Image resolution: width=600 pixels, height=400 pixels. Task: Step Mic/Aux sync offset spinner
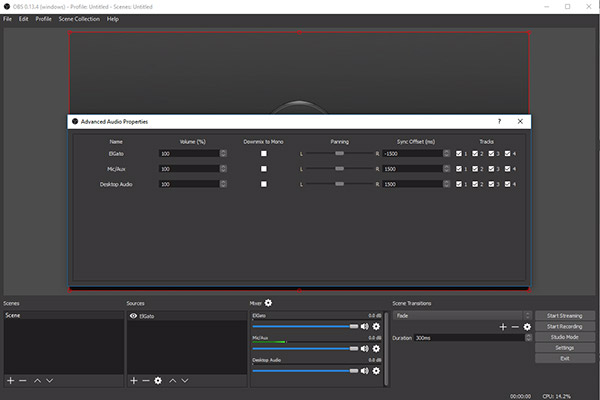[447, 169]
